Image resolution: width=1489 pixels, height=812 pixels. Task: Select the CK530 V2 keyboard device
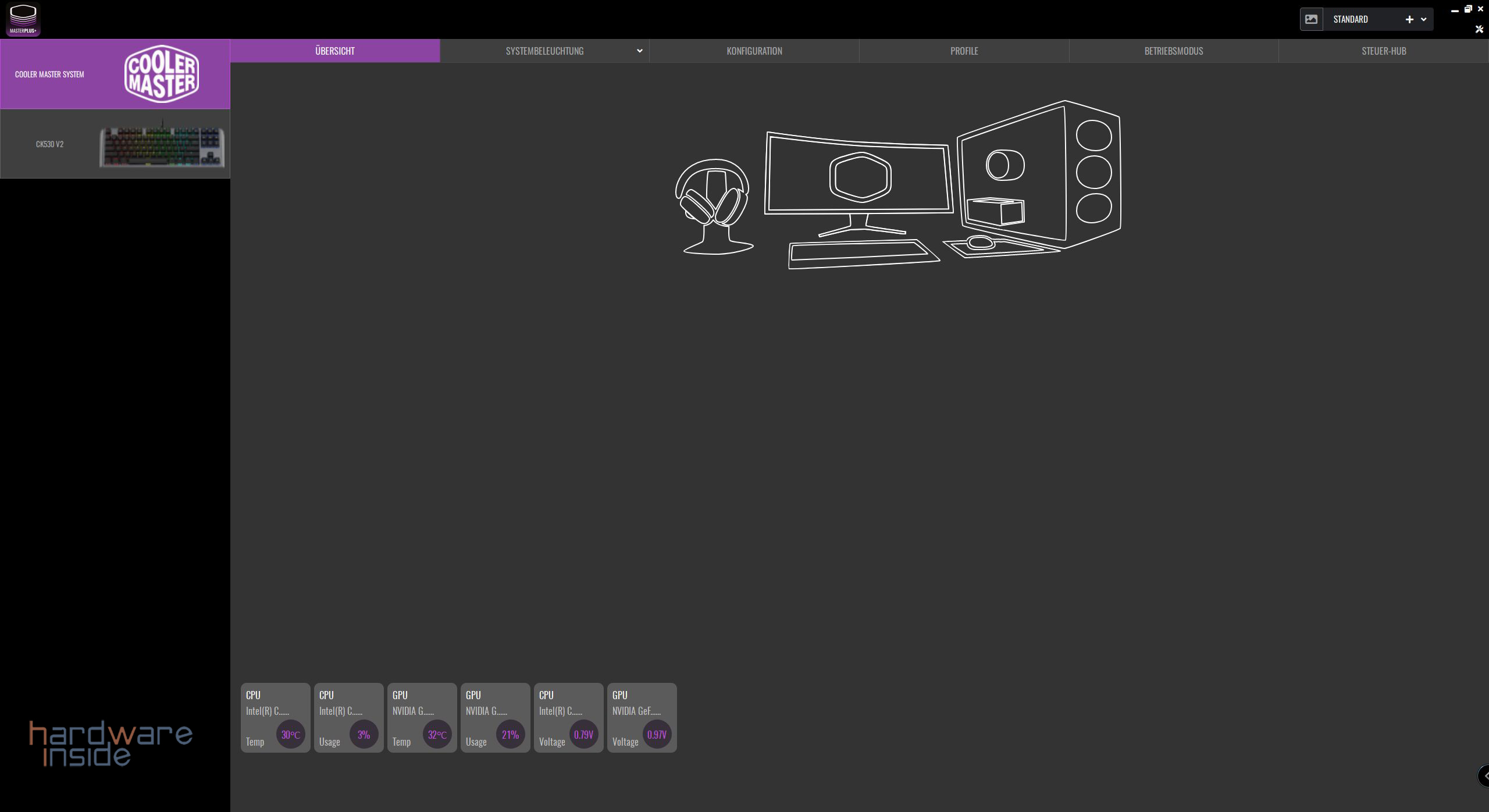point(115,144)
